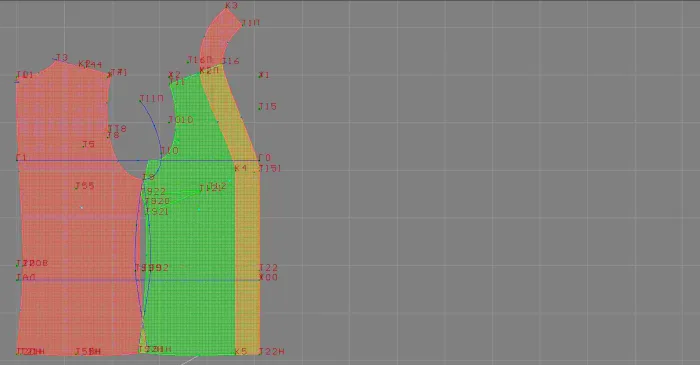This screenshot has height=365, width=700.
Task: Select point X2 on front shoulder
Action: (x=174, y=75)
